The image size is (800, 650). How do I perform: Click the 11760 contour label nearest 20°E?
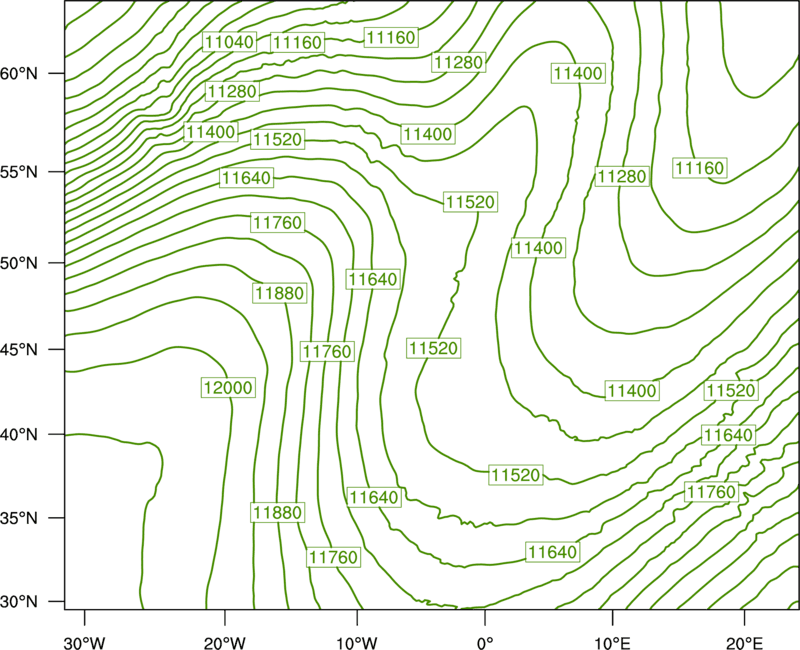coord(711,492)
